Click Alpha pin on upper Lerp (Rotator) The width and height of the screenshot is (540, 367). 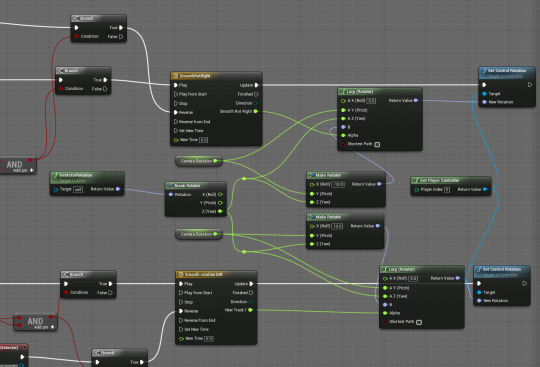click(343, 135)
